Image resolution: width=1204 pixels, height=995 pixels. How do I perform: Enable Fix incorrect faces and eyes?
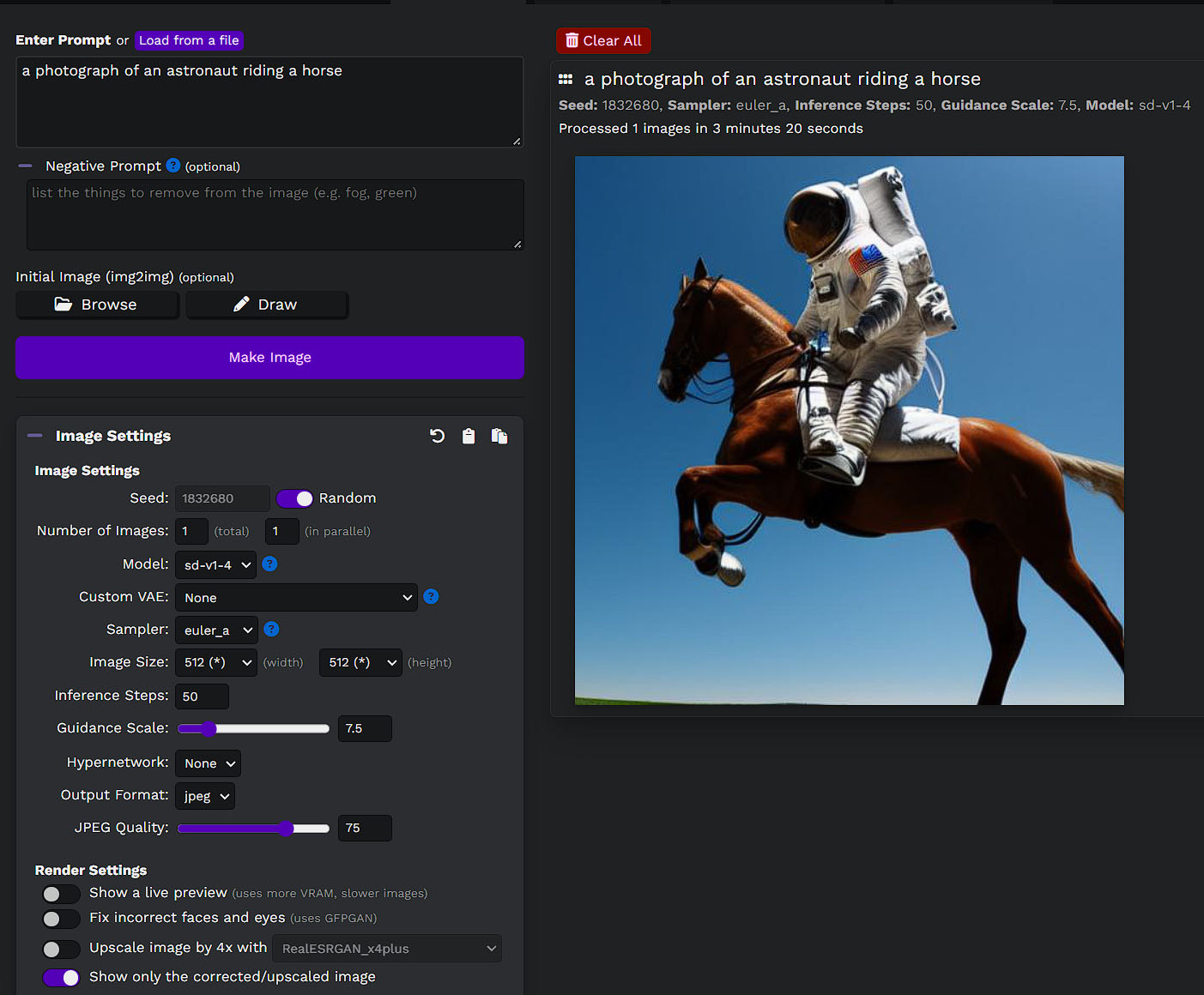(x=61, y=919)
